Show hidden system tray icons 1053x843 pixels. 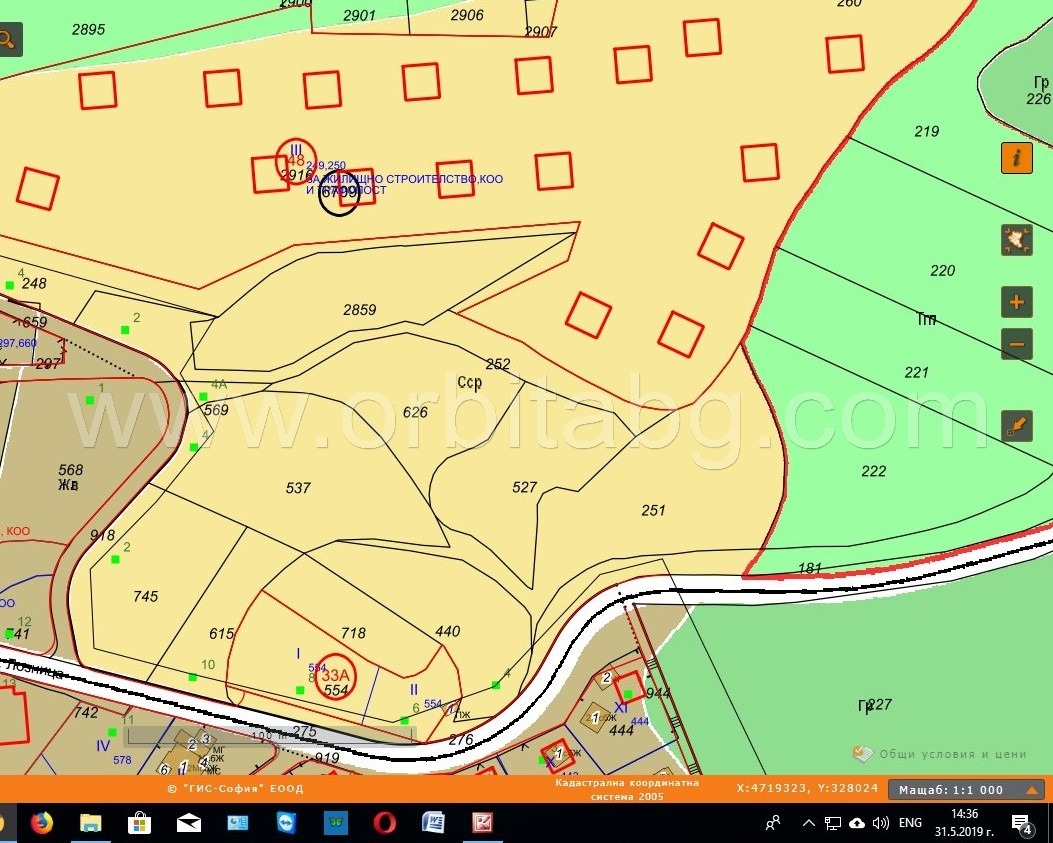point(808,823)
